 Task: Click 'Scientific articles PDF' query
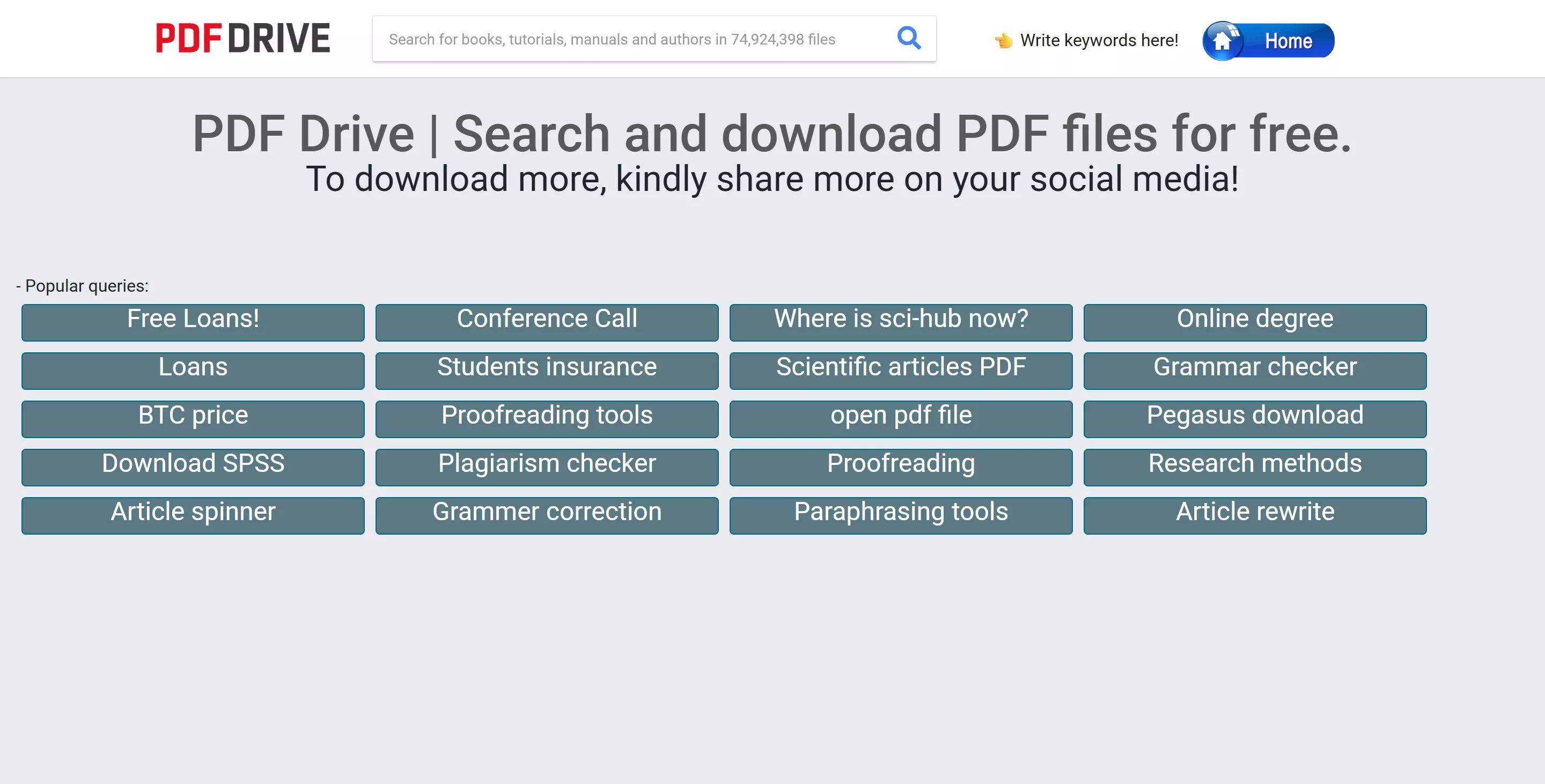pos(900,371)
